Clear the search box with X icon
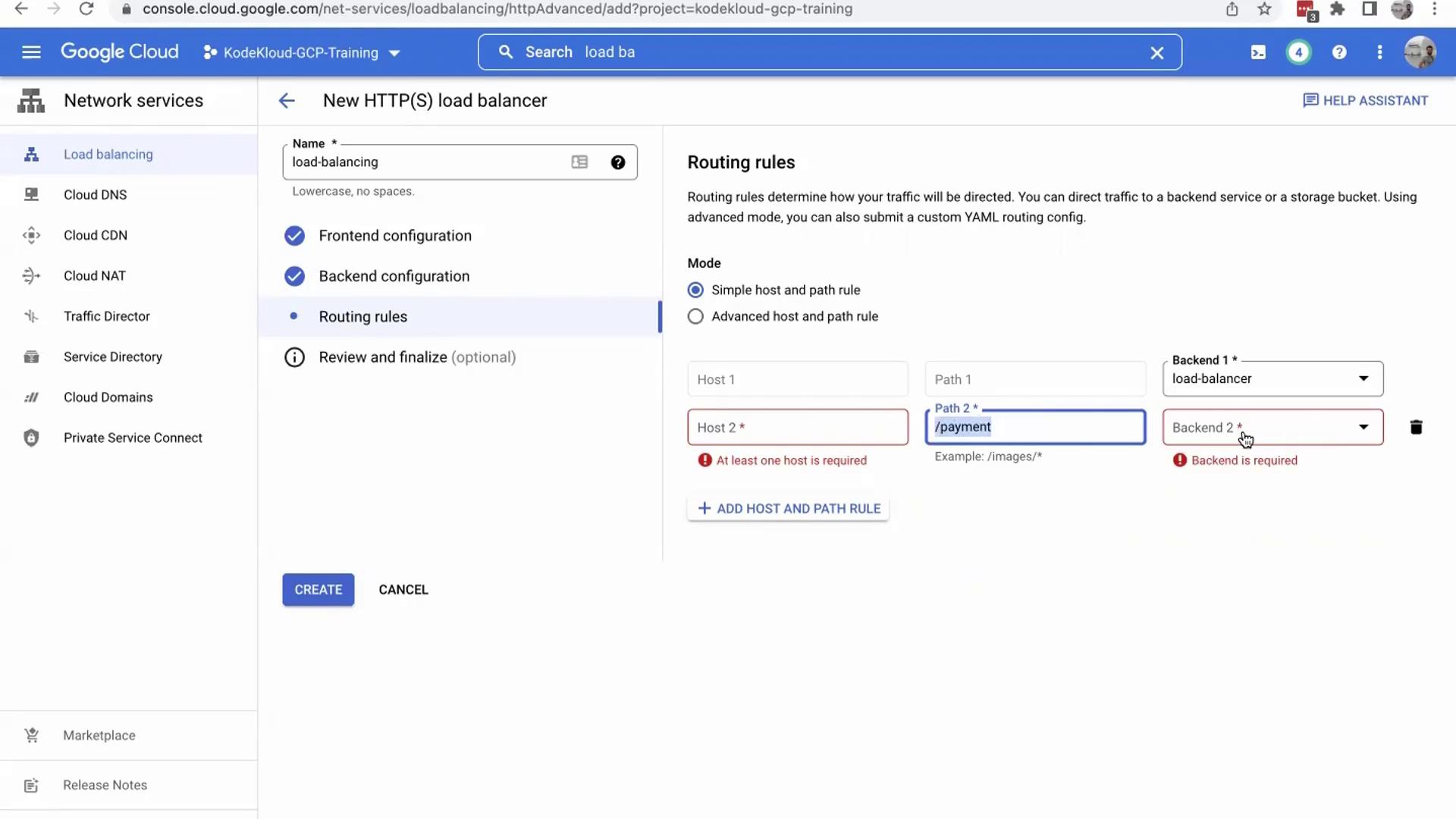Image resolution: width=1456 pixels, height=819 pixels. pyautogui.click(x=1156, y=53)
